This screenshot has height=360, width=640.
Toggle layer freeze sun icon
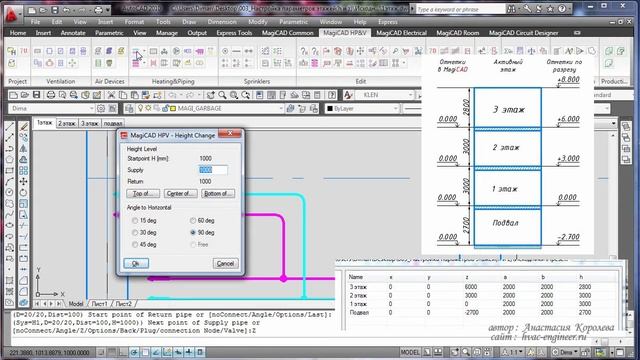tap(149, 109)
